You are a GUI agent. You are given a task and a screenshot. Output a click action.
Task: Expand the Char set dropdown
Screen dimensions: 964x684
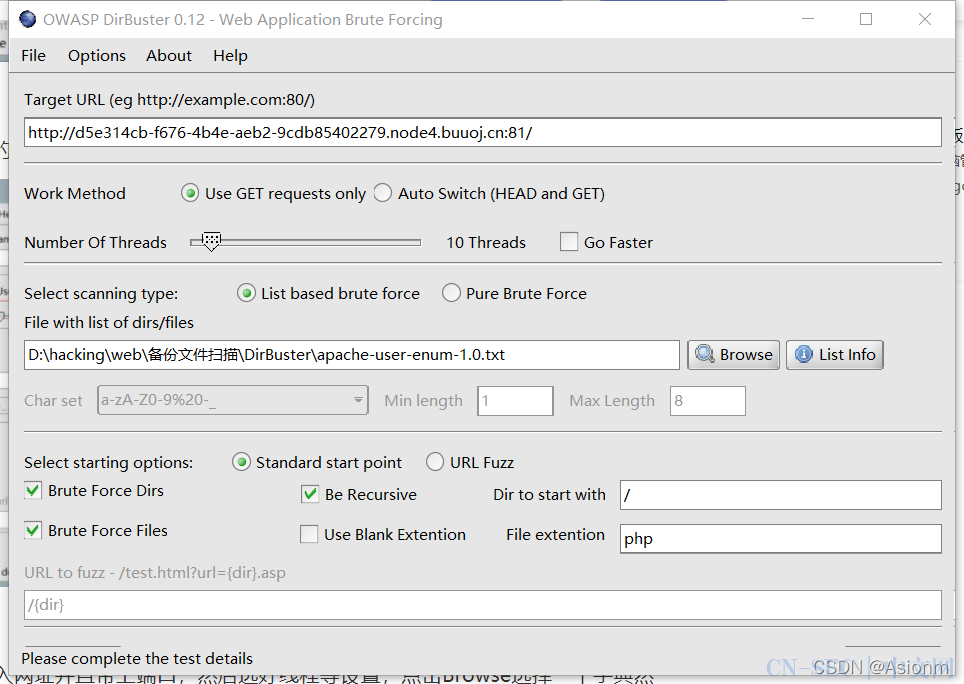tap(359, 401)
